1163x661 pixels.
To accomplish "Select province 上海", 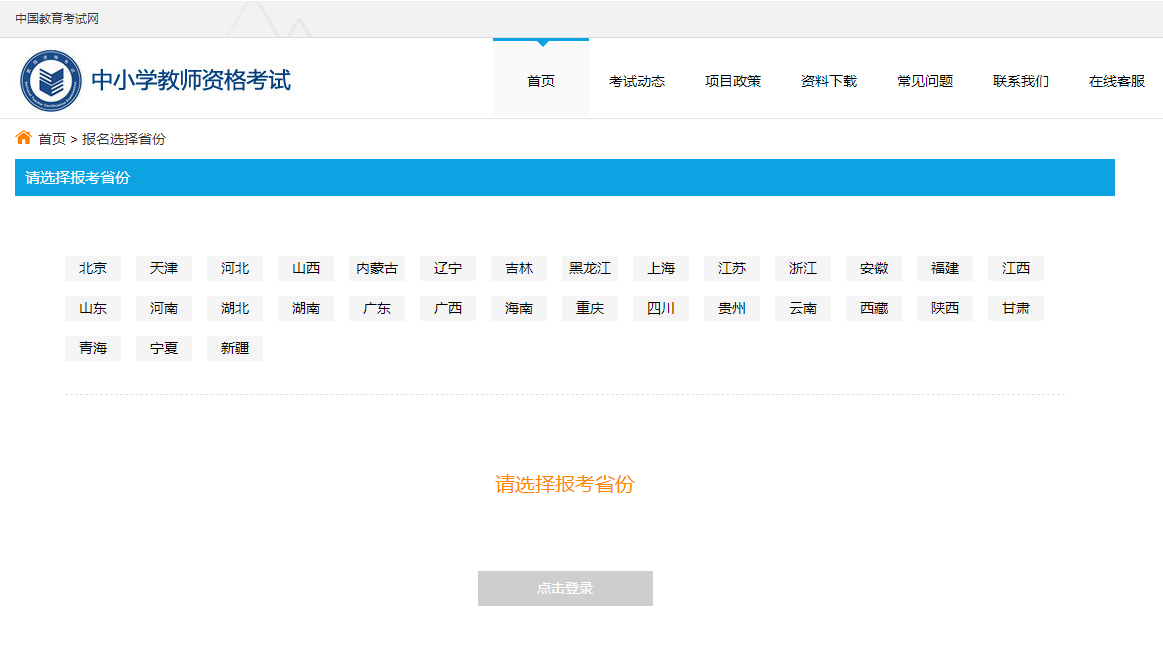I will [x=661, y=268].
